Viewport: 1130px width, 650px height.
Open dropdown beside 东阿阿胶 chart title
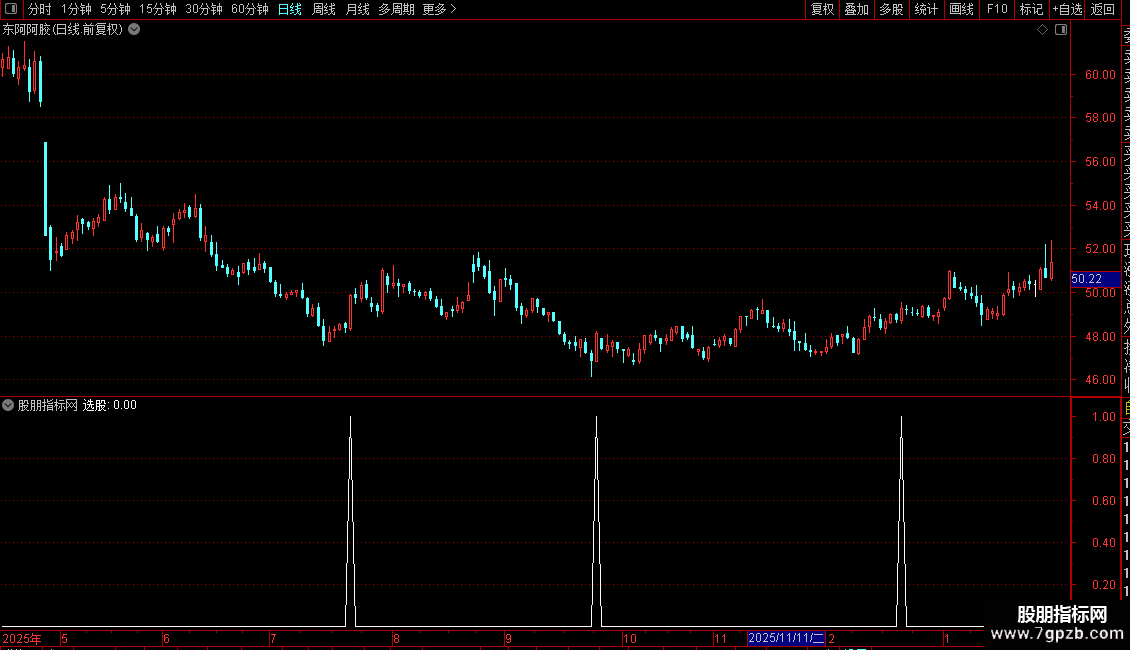(134, 30)
